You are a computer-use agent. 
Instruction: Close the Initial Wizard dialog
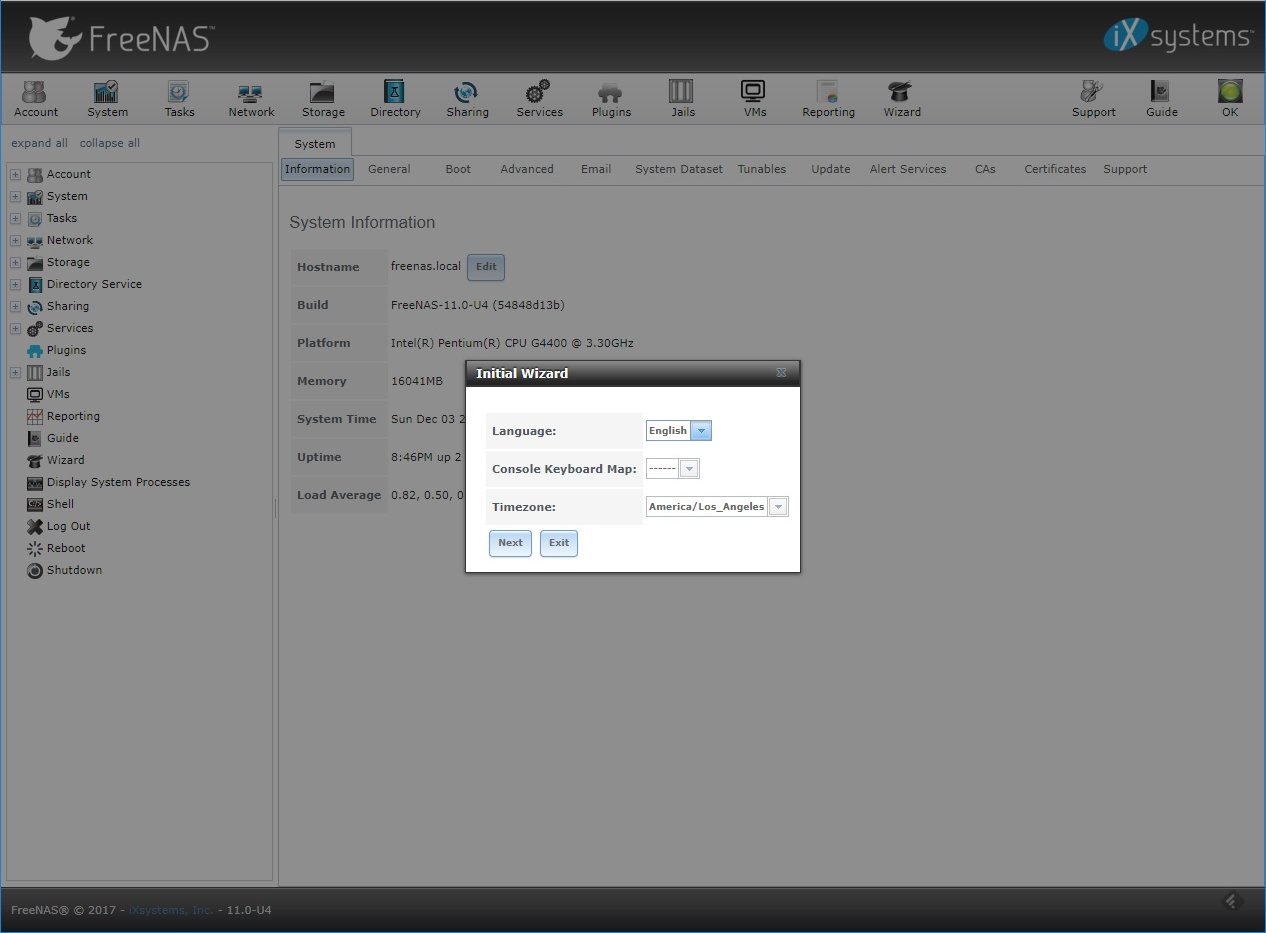click(781, 373)
